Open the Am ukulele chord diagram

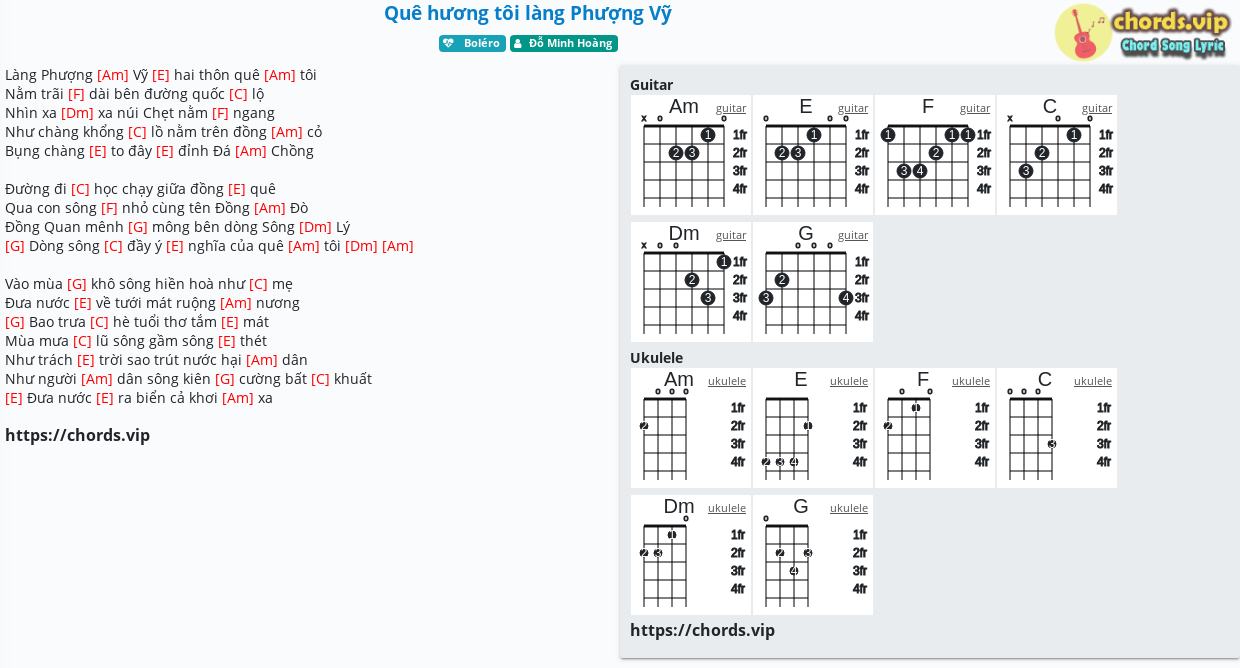(691, 433)
